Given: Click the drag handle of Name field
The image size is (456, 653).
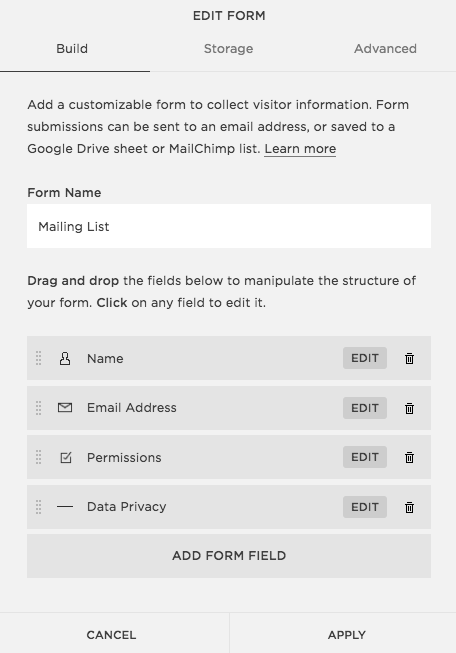Looking at the screenshot, I should [x=38, y=358].
